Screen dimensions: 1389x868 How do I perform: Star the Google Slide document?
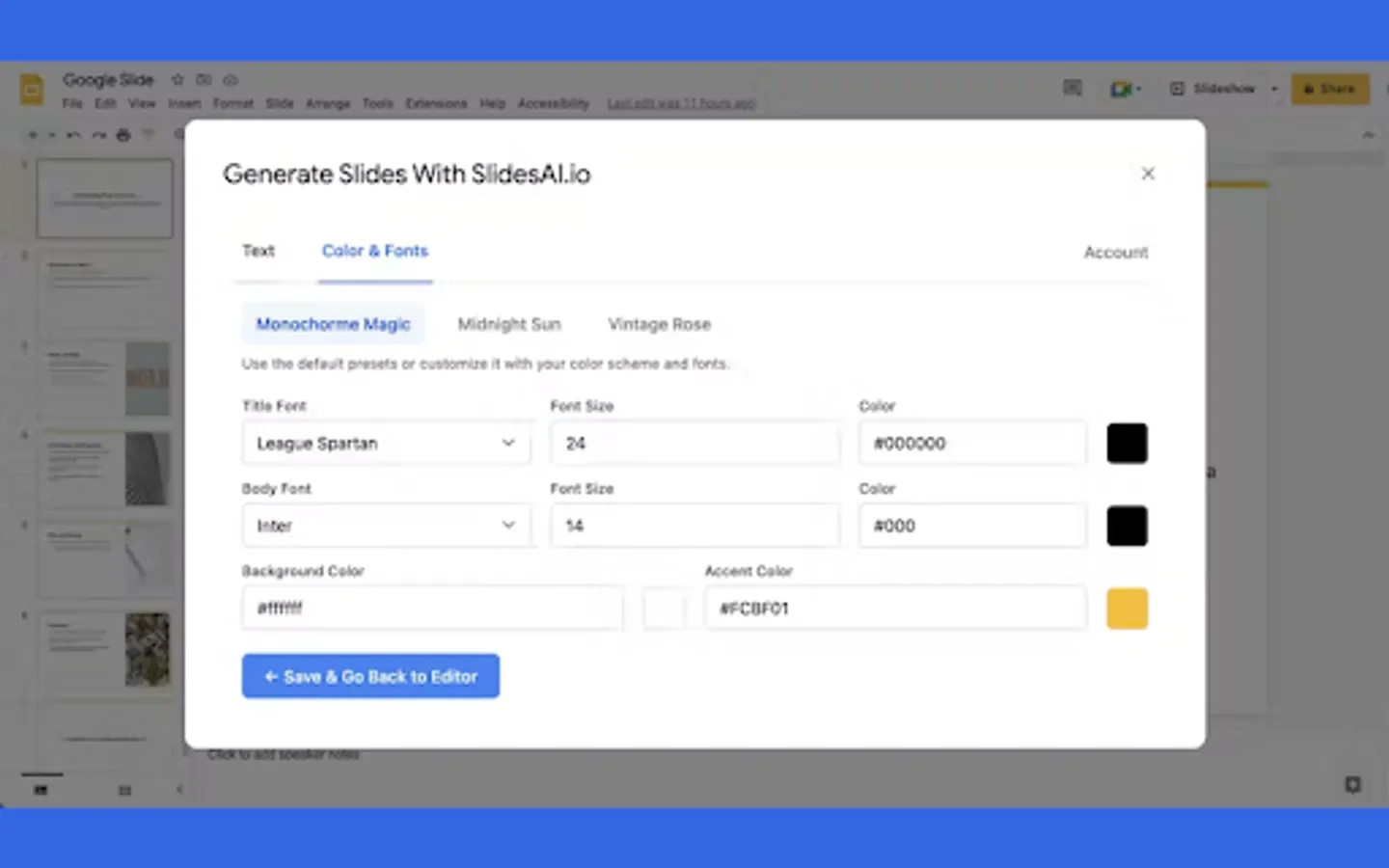[x=177, y=80]
